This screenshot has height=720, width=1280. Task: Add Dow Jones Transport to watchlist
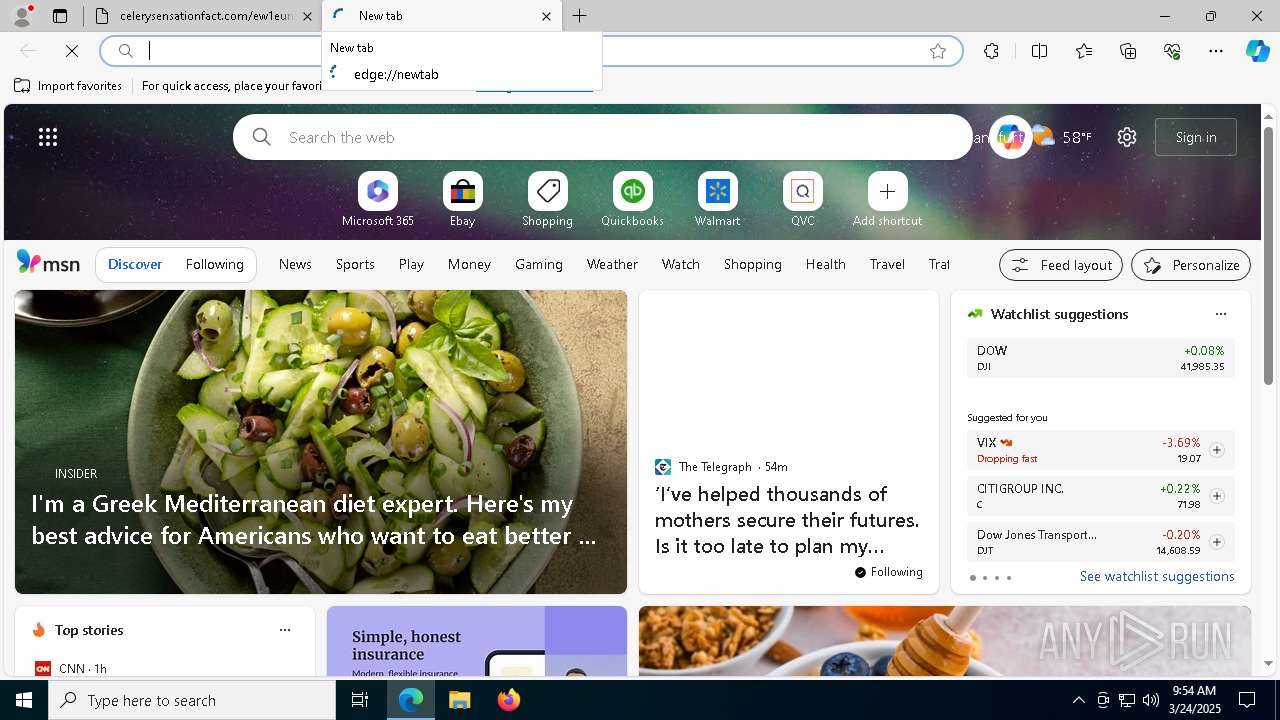click(1216, 542)
